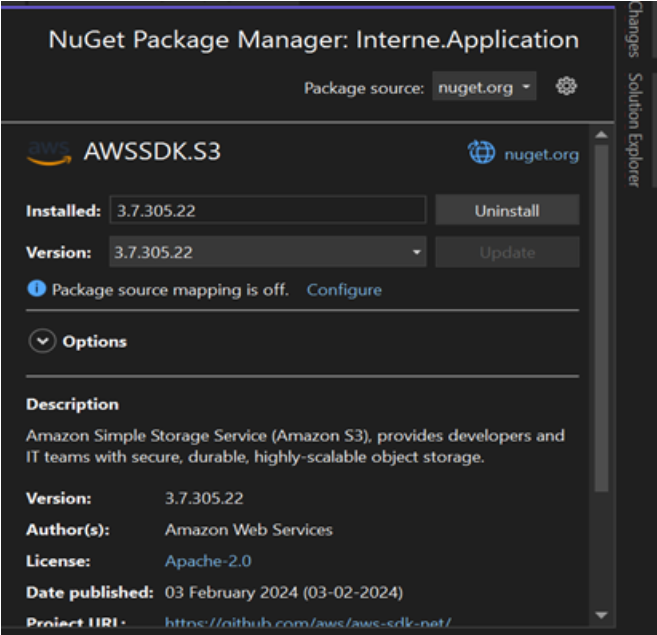This screenshot has height=635, width=657.
Task: Click the AWSSDK.S3 package title
Action: coord(152,151)
